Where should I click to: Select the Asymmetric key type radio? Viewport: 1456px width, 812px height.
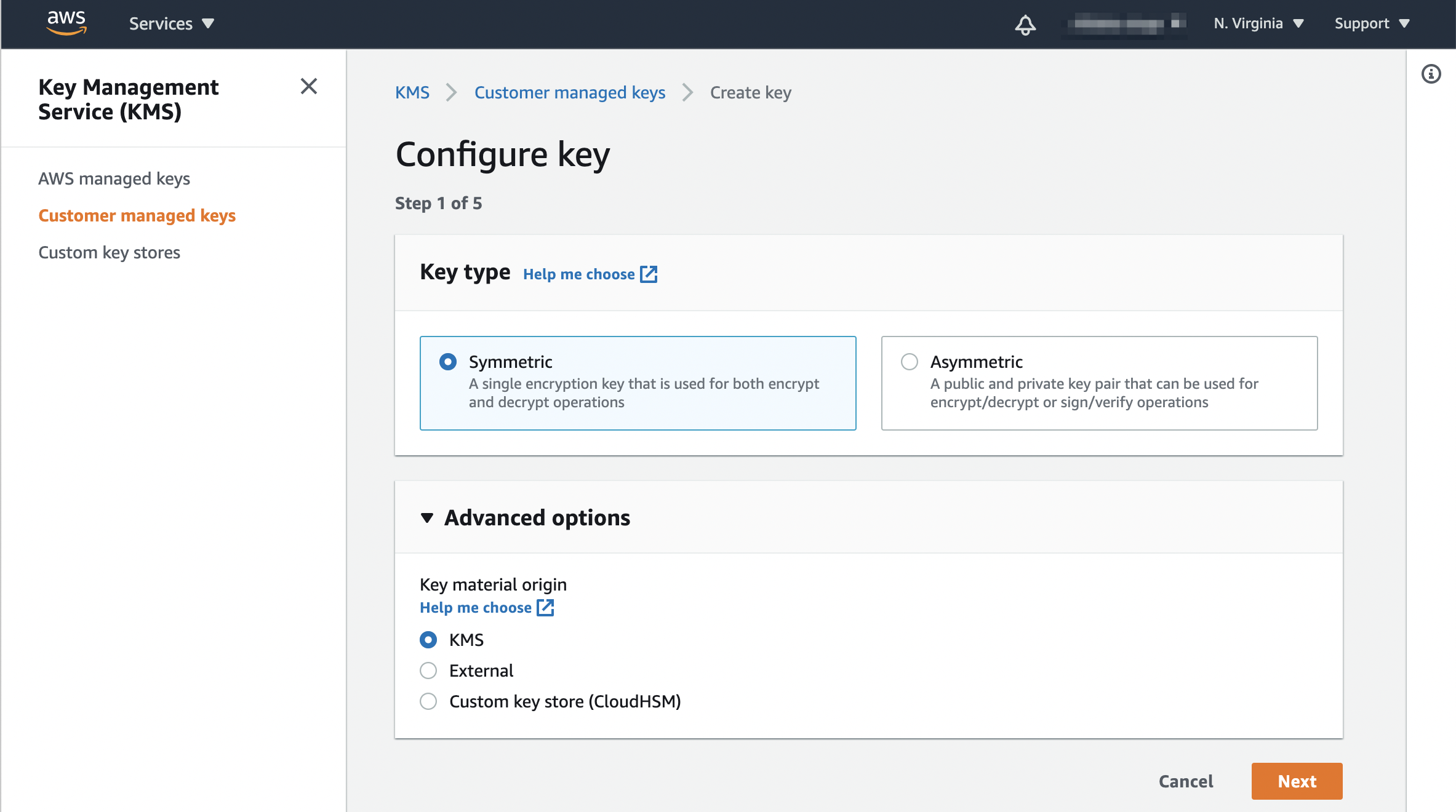tap(910, 362)
